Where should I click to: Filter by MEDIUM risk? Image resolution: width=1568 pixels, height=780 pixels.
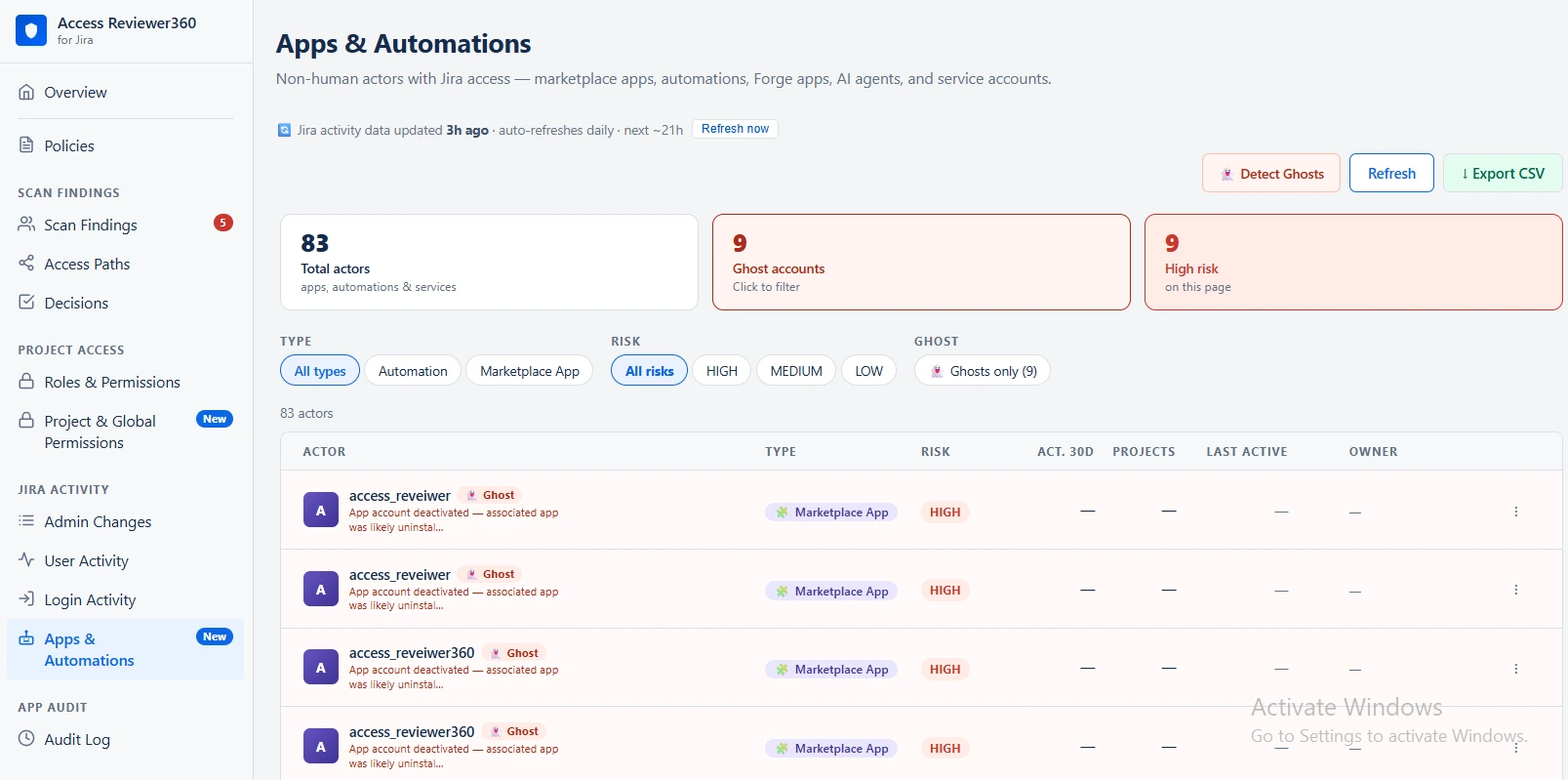point(796,371)
